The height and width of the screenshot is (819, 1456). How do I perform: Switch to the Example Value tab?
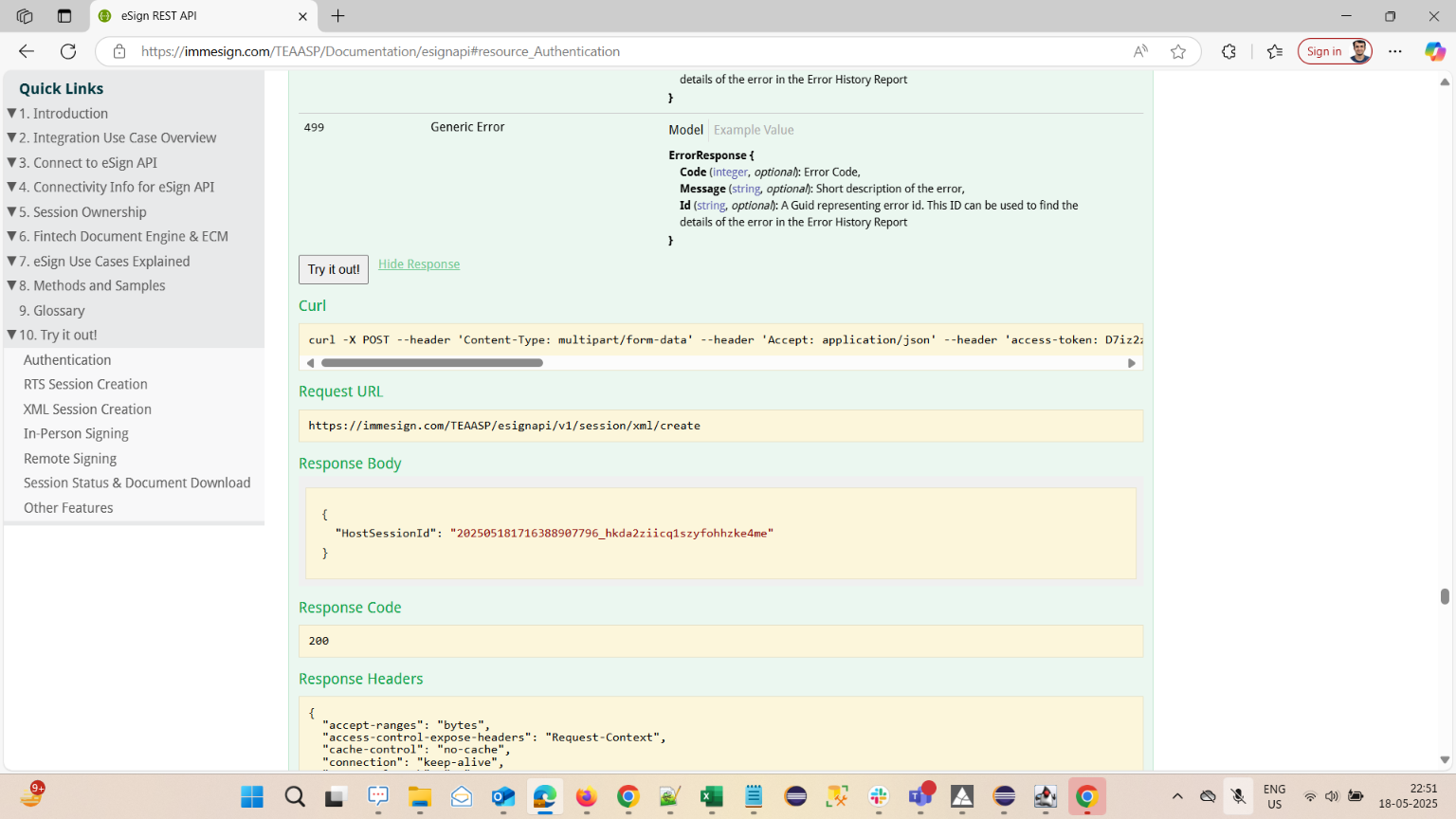pyautogui.click(x=753, y=130)
